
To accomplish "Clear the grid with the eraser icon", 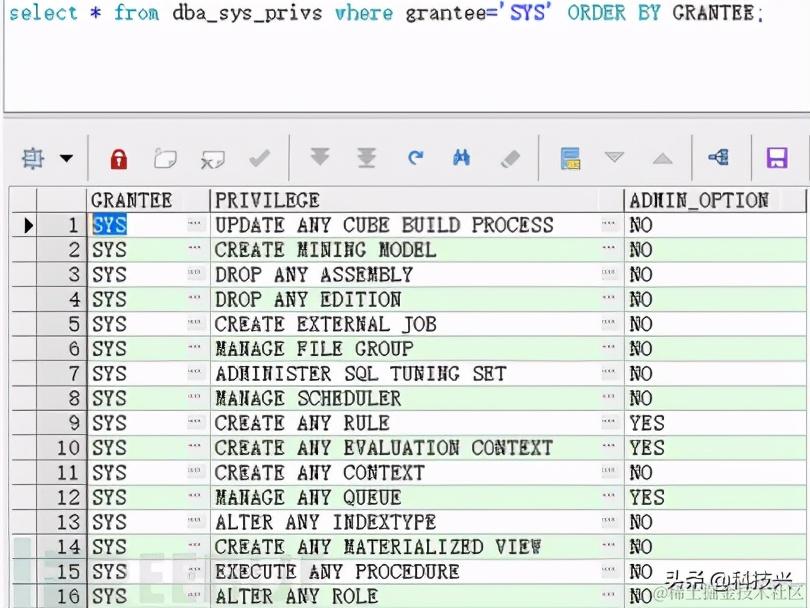I will tap(508, 158).
